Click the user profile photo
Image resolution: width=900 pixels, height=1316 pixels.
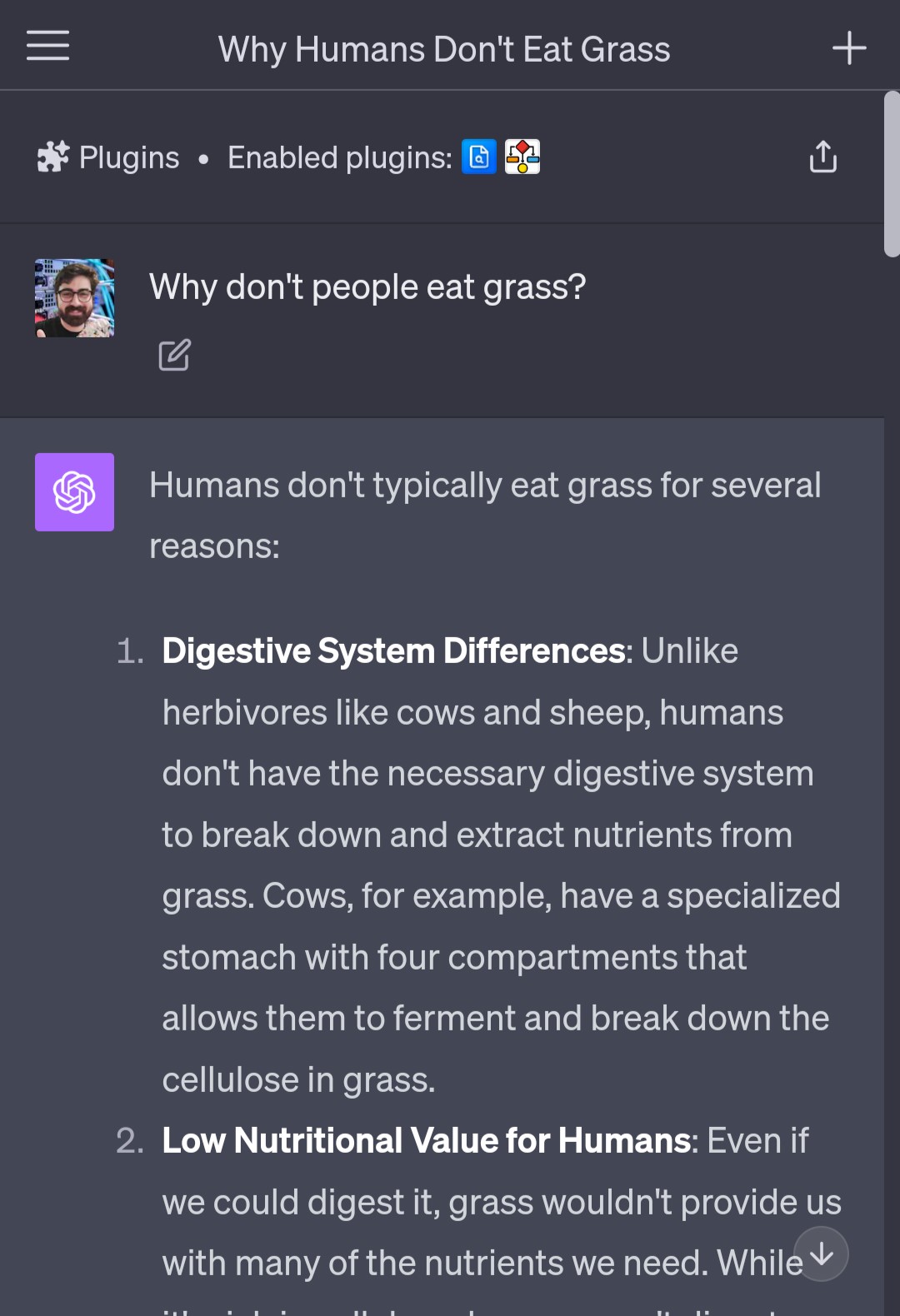[x=74, y=298]
